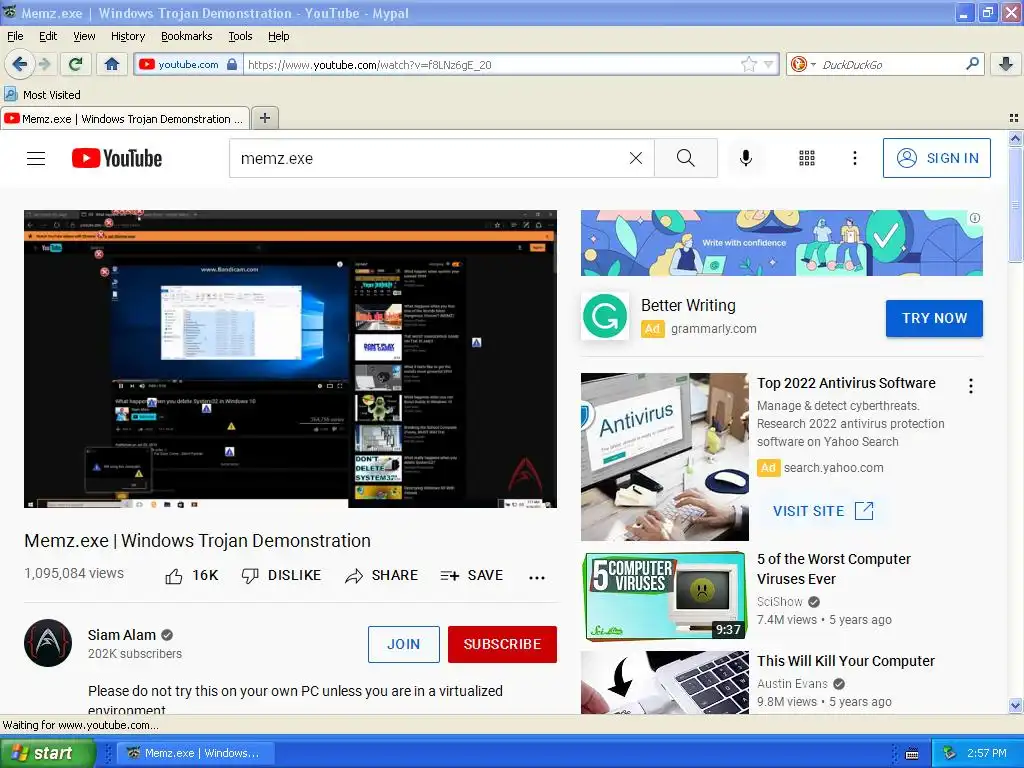This screenshot has height=768, width=1024.
Task: Open the Bookmarks menu
Action: [187, 37]
